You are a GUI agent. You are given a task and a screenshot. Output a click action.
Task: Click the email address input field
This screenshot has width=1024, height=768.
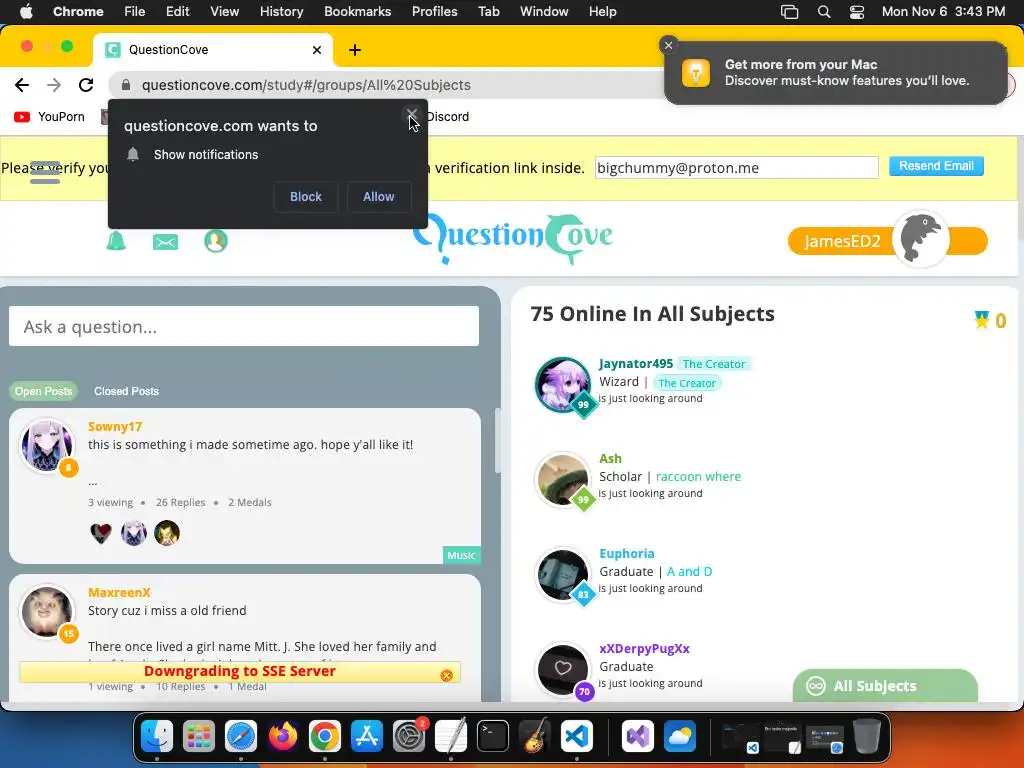737,167
